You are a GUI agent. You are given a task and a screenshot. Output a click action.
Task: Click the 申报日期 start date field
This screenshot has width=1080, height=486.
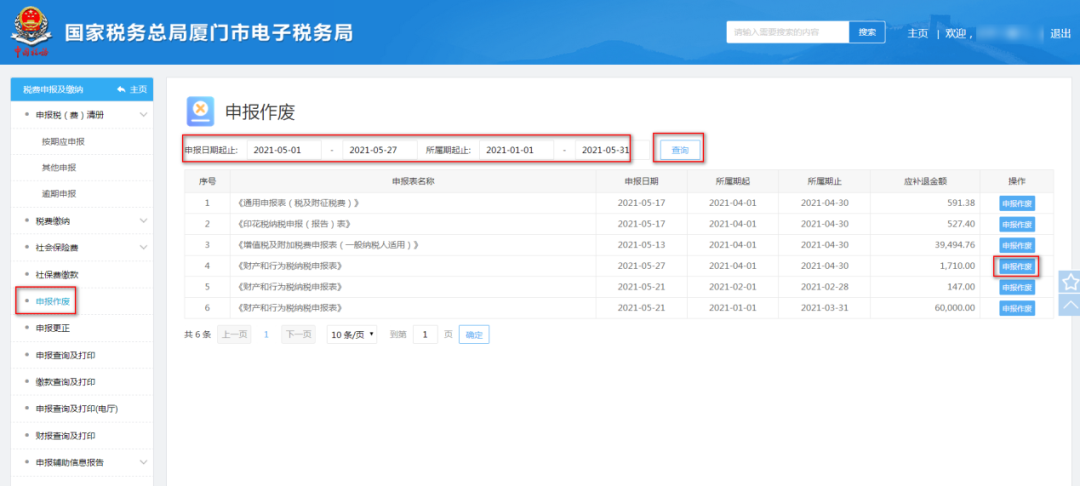[x=284, y=150]
